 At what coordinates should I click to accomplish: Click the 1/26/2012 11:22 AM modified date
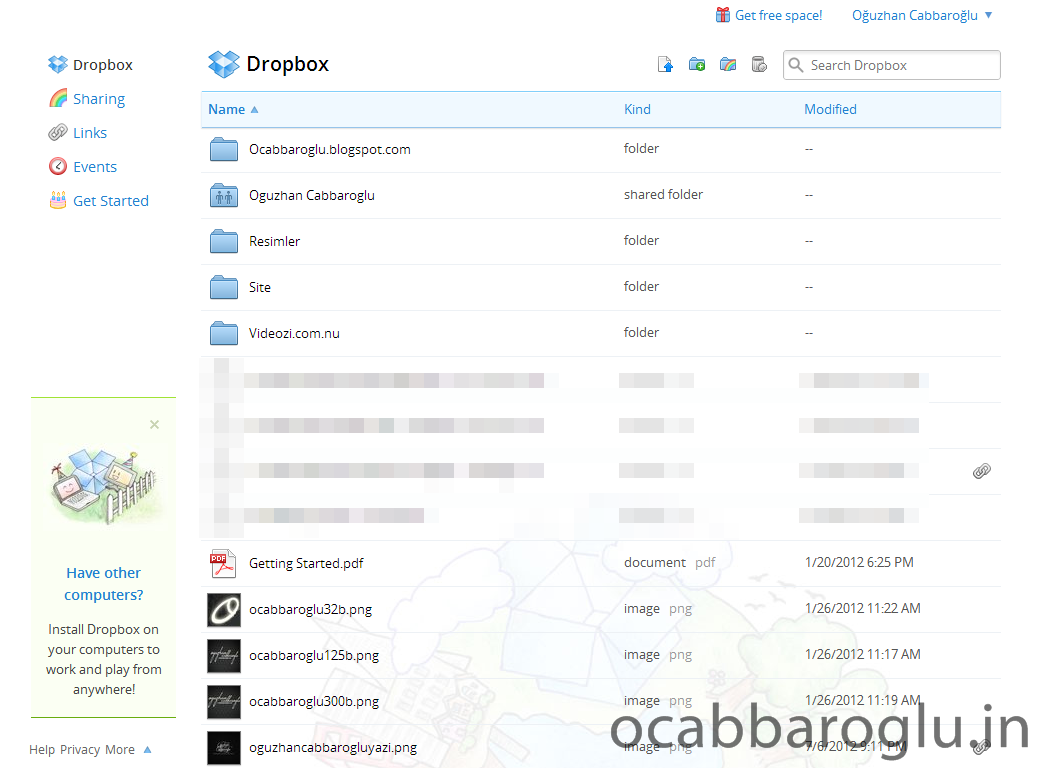point(862,609)
